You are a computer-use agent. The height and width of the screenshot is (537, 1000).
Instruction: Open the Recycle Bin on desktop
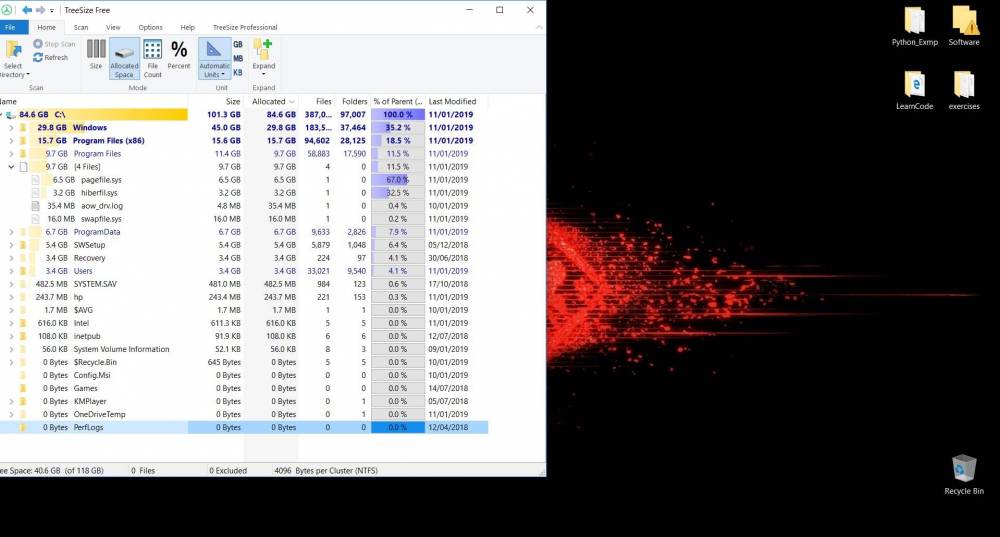(x=964, y=475)
